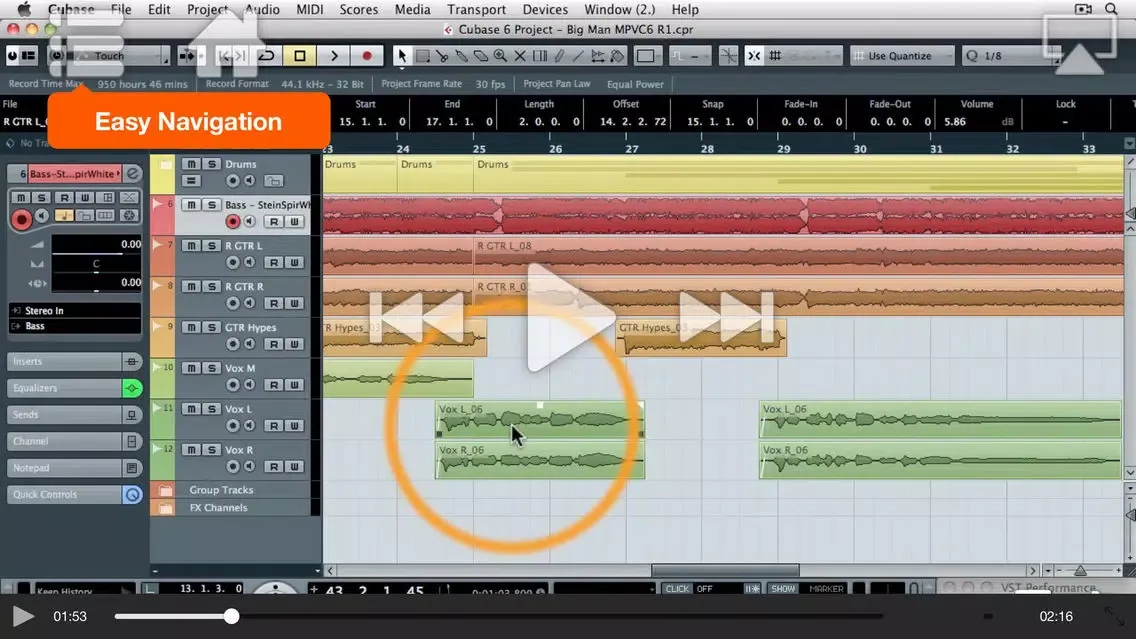Viewport: 1136px width, 639px height.
Task: Solo the R GTR R track
Action: [212, 286]
